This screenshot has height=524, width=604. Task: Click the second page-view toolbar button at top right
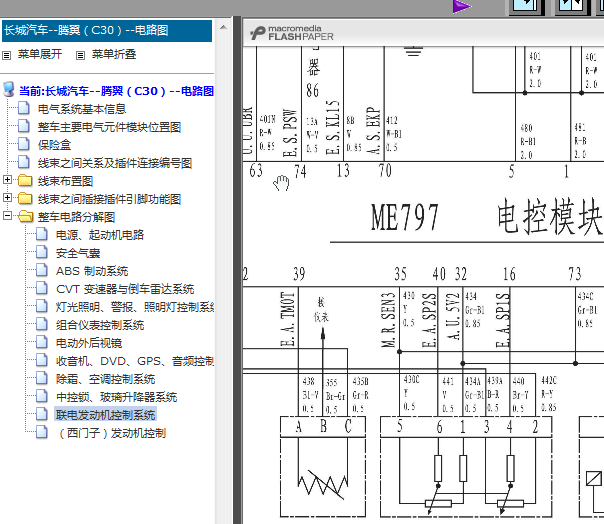[572, 6]
